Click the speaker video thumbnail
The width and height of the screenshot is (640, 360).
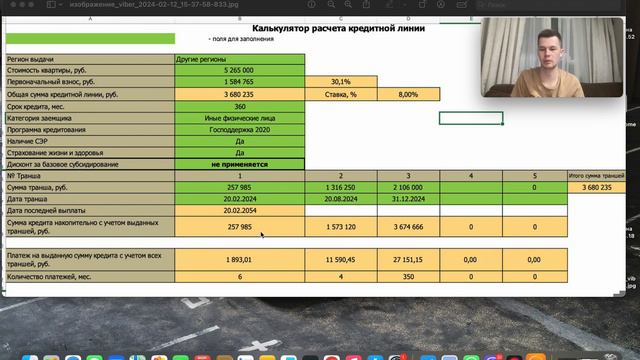(552, 57)
